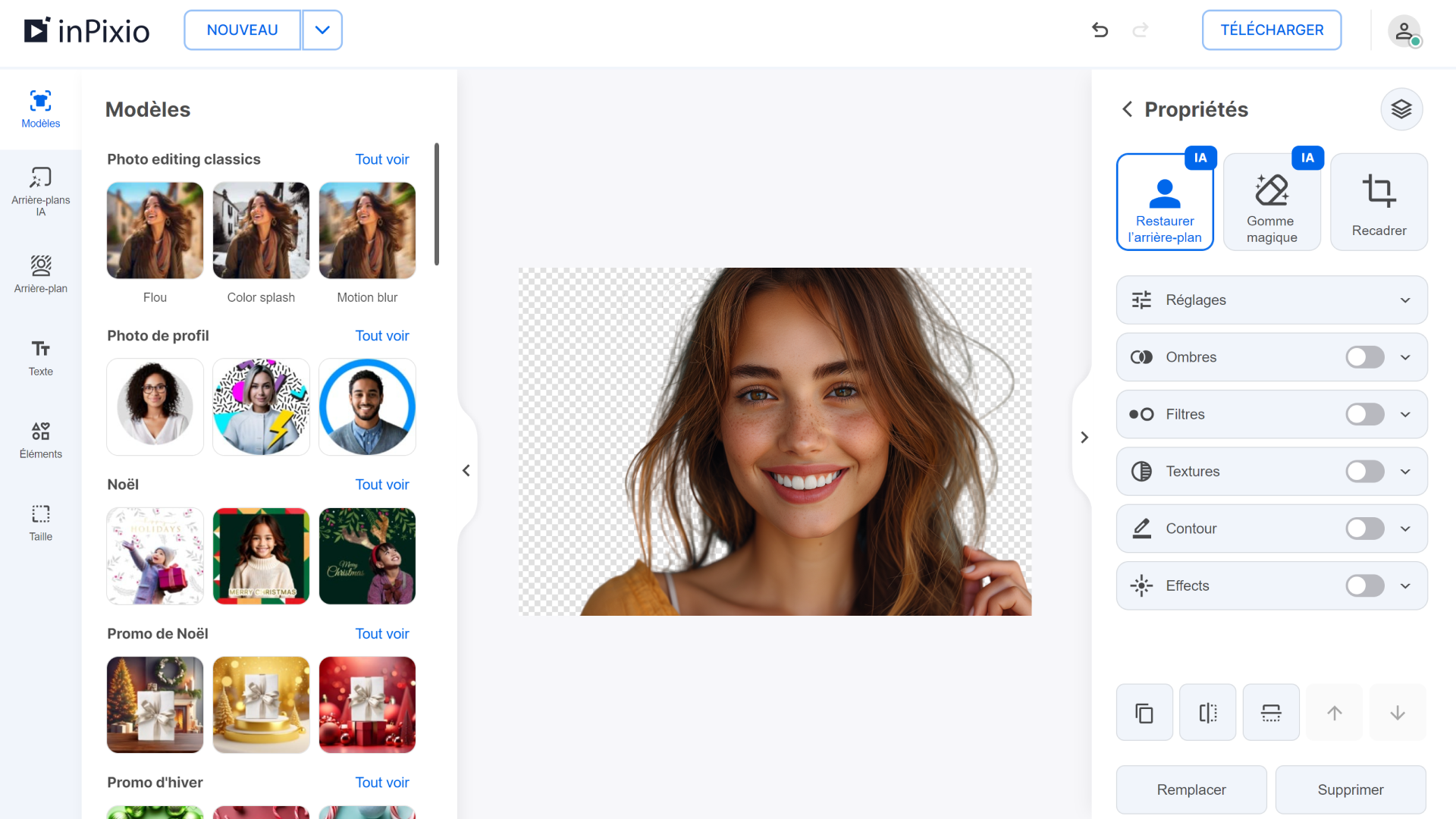Restore background with Restaurer l'arrière-plan
The image size is (1456, 819).
(x=1165, y=202)
